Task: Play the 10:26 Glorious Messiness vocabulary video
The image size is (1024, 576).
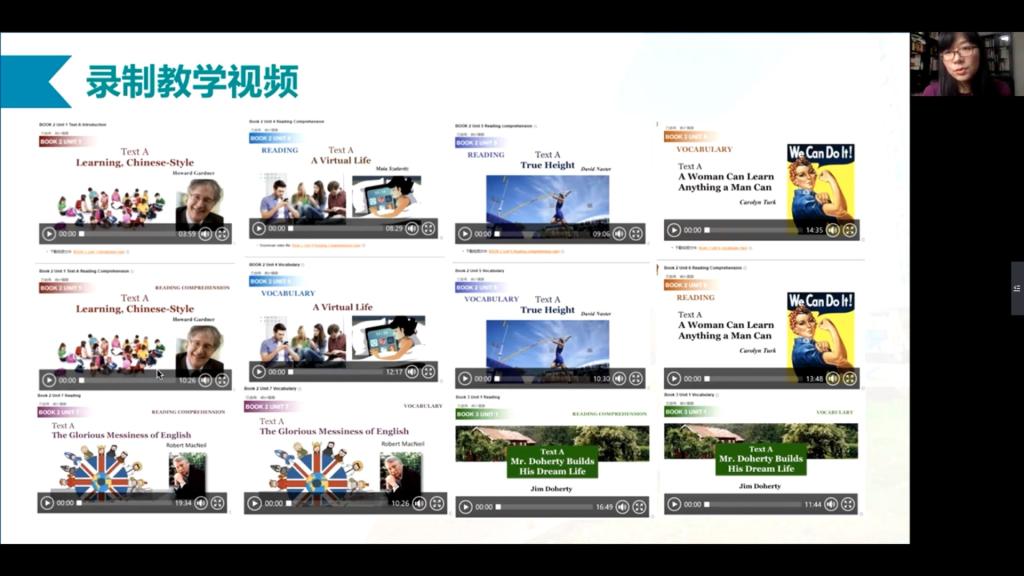Action: pos(255,504)
